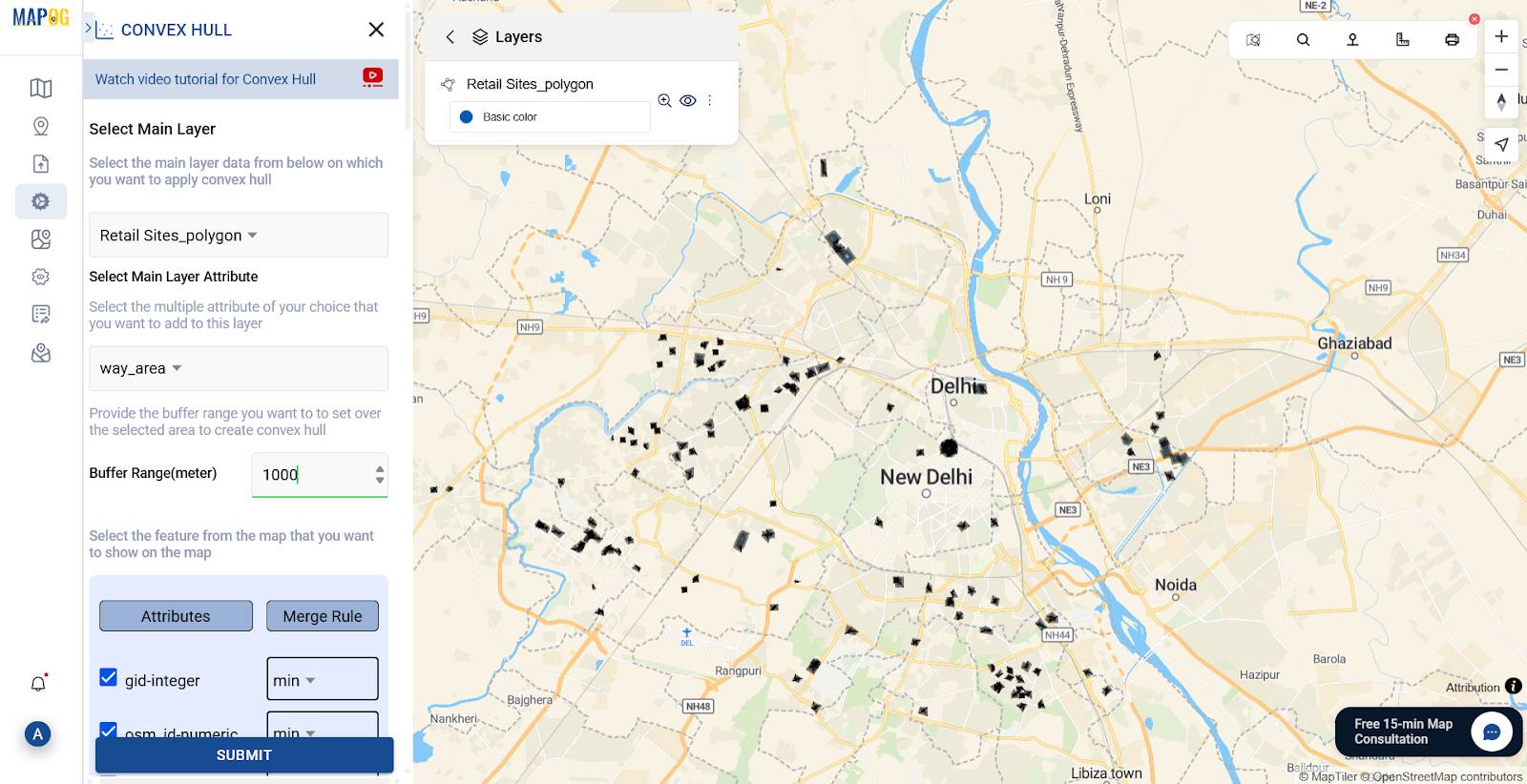Select Retail Sites_polygon layer name
The width and height of the screenshot is (1527, 784).
530,84
